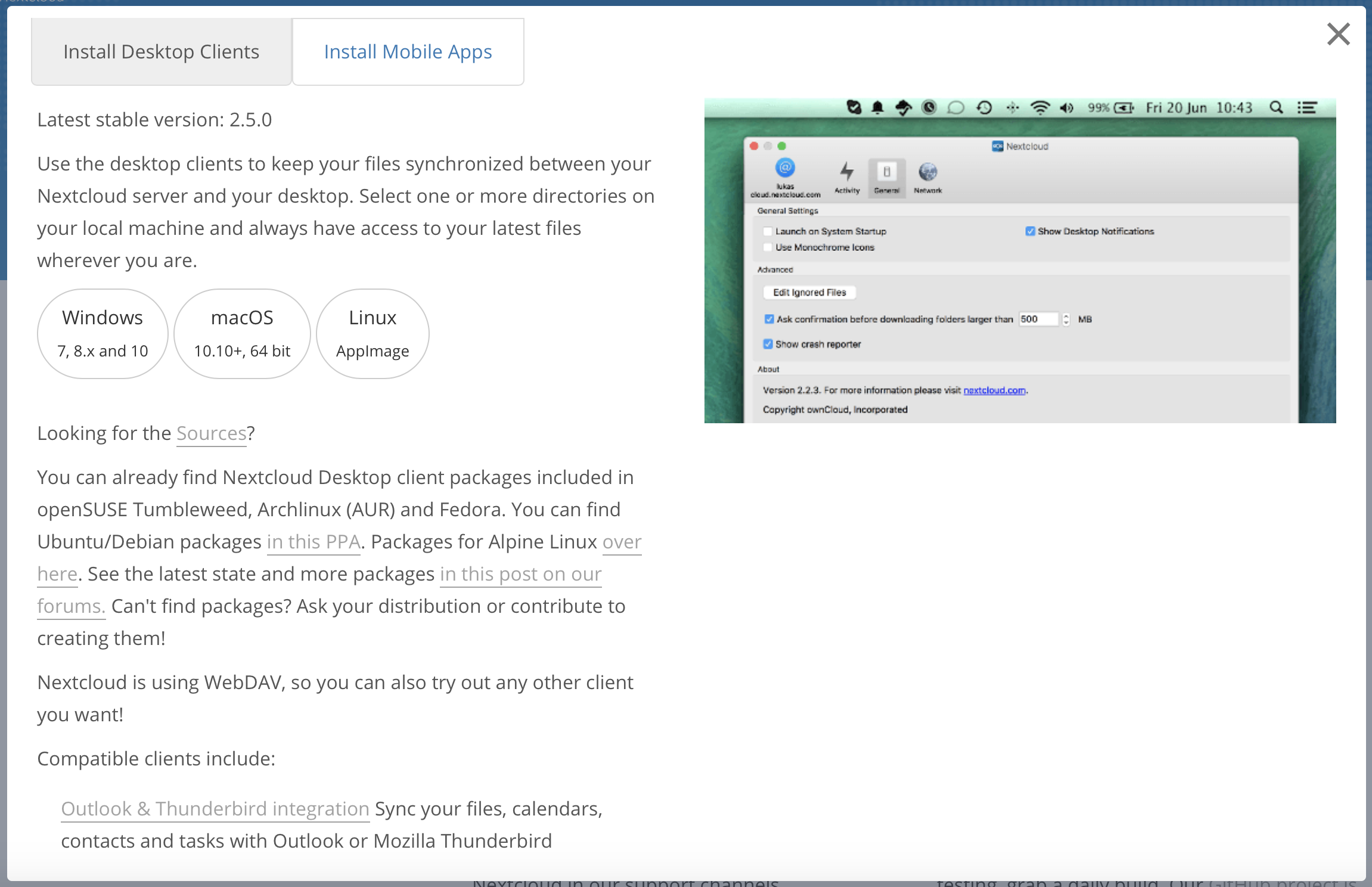The width and height of the screenshot is (1372, 887).
Task: Click the Wi-Fi icon in the pictured menu bar
Action: pyautogui.click(x=1040, y=108)
